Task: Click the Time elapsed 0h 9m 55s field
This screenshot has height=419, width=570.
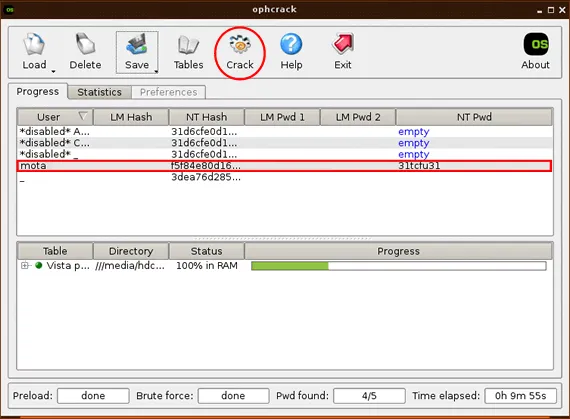Action: tap(521, 396)
